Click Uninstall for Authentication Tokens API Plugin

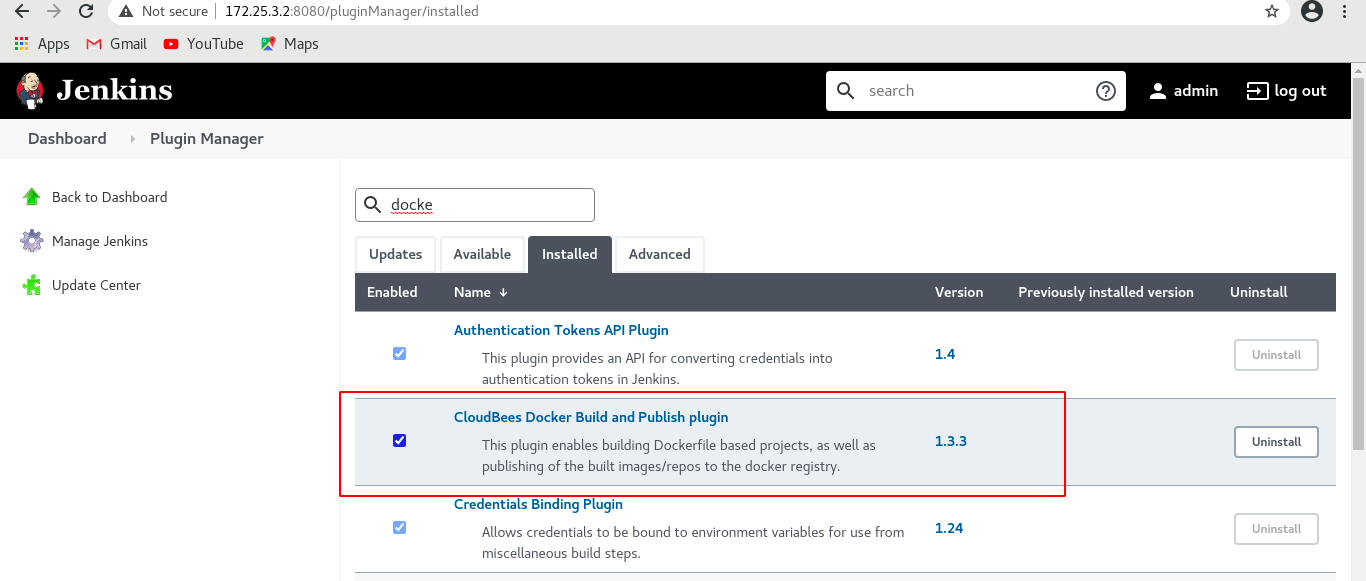coord(1276,354)
